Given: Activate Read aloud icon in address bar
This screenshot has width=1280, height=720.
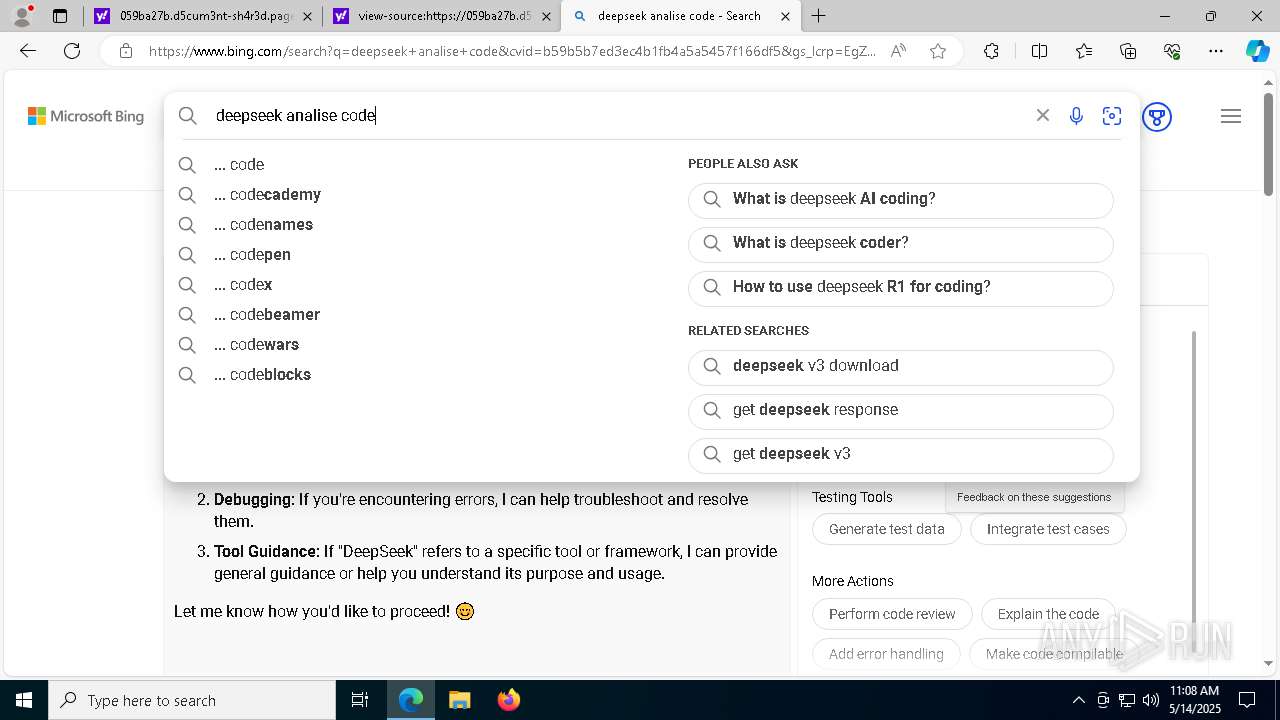Looking at the screenshot, I should (x=898, y=51).
